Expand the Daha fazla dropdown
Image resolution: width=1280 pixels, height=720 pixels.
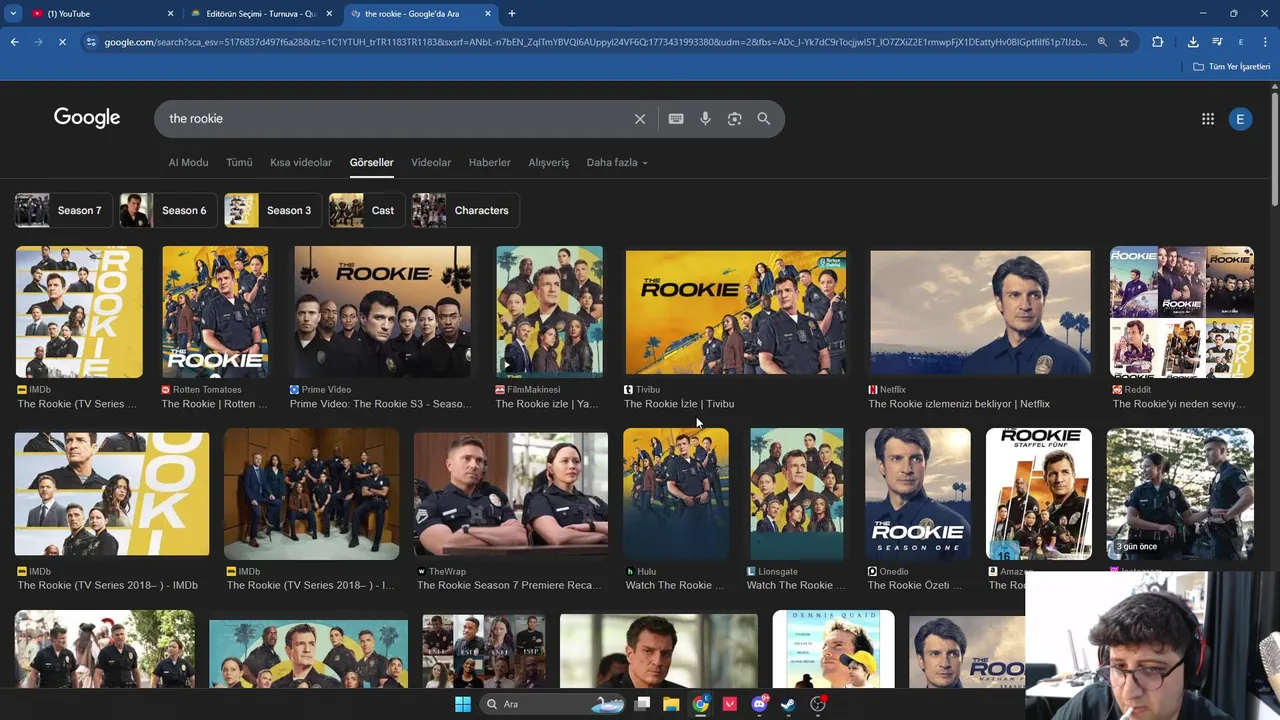click(617, 162)
